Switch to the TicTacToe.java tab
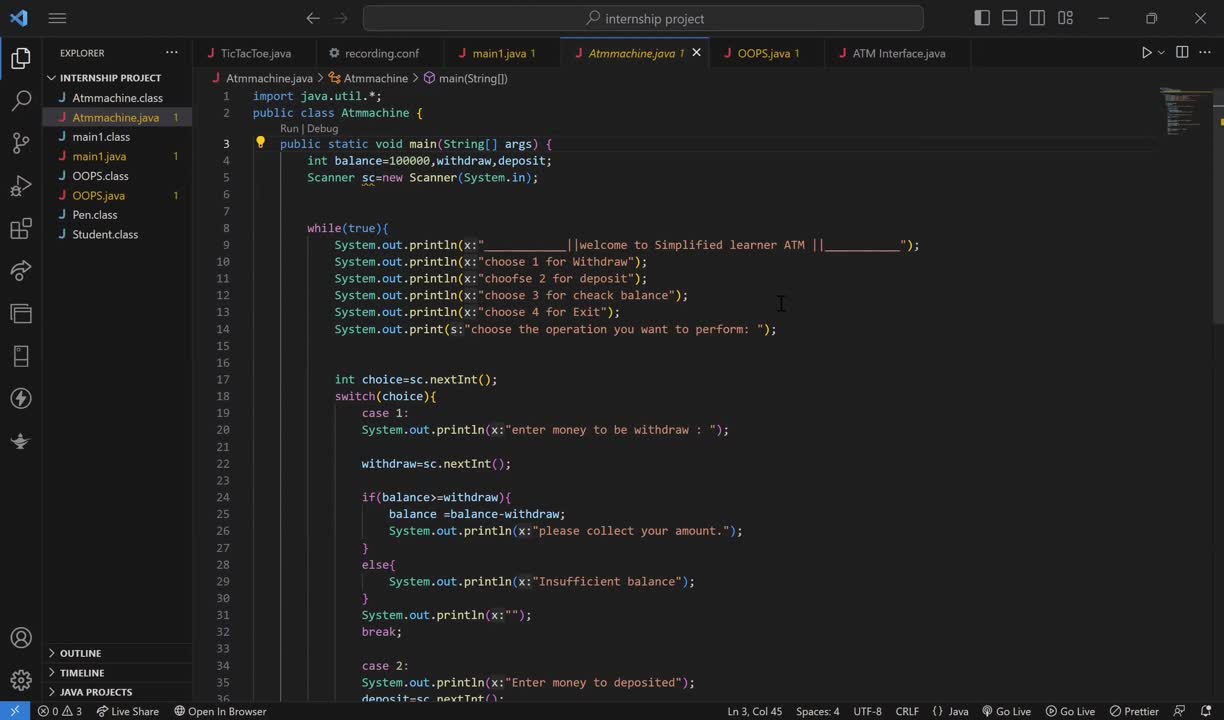This screenshot has height=720, width=1224. click(x=255, y=53)
